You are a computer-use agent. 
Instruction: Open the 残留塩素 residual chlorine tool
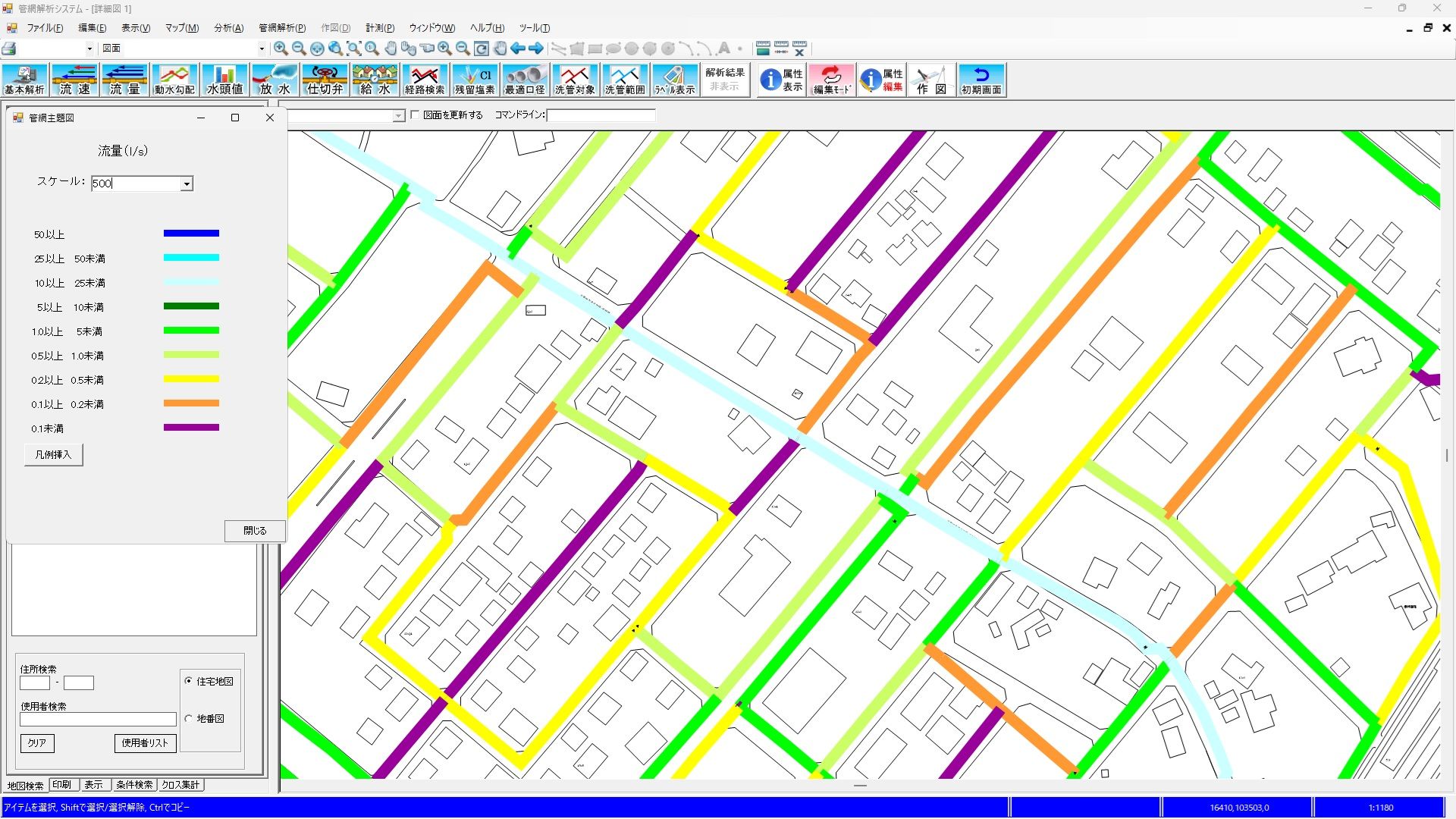475,80
